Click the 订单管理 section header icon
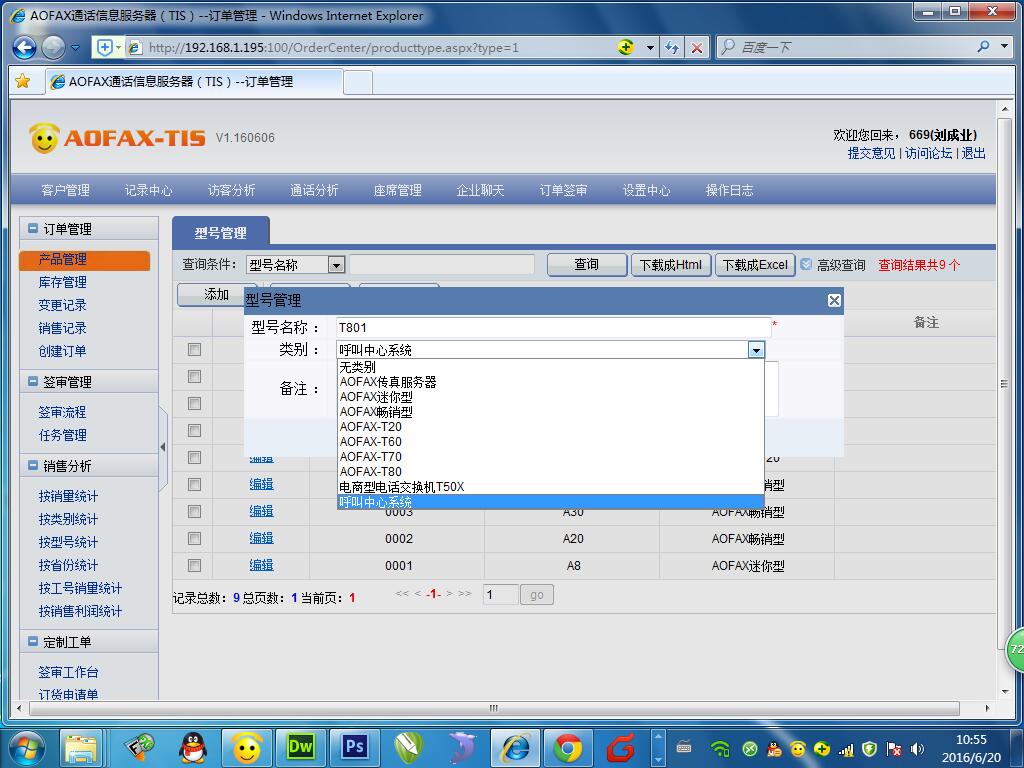Viewport: 1024px width, 768px height. pyautogui.click(x=35, y=227)
